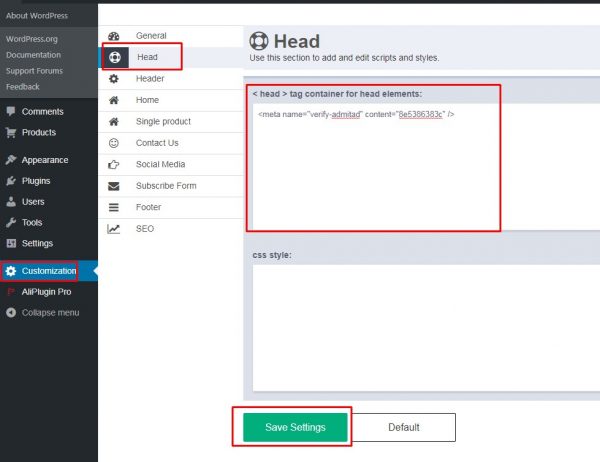Click the large Head title icon
Screen dimensions: 600x462
click(259, 41)
